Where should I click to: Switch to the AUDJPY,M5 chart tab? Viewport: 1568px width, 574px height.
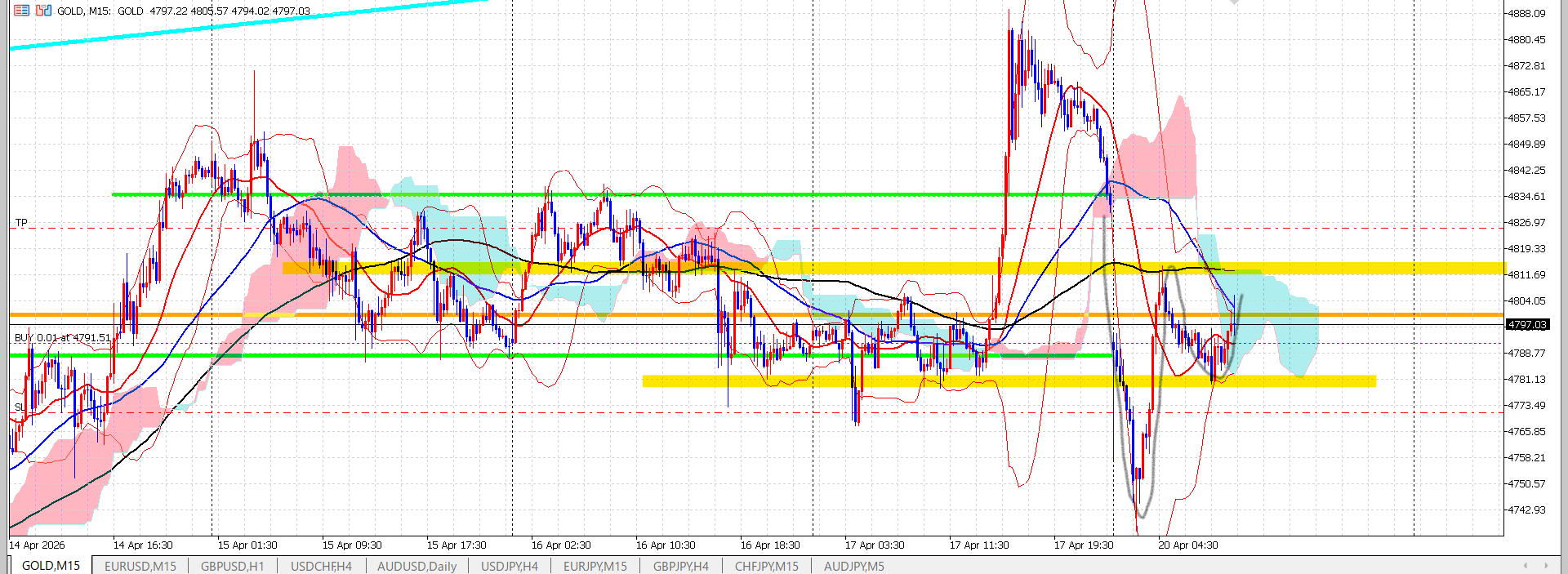coord(853,566)
